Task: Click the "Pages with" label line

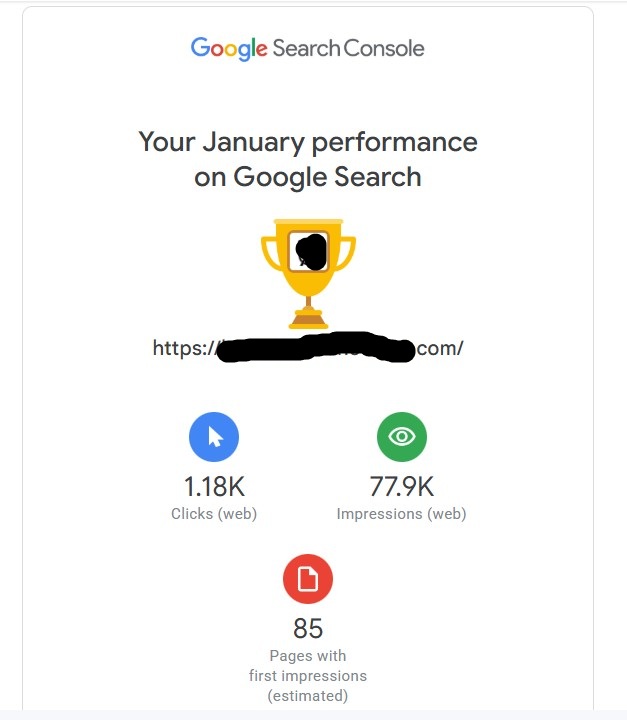Action: point(308,656)
